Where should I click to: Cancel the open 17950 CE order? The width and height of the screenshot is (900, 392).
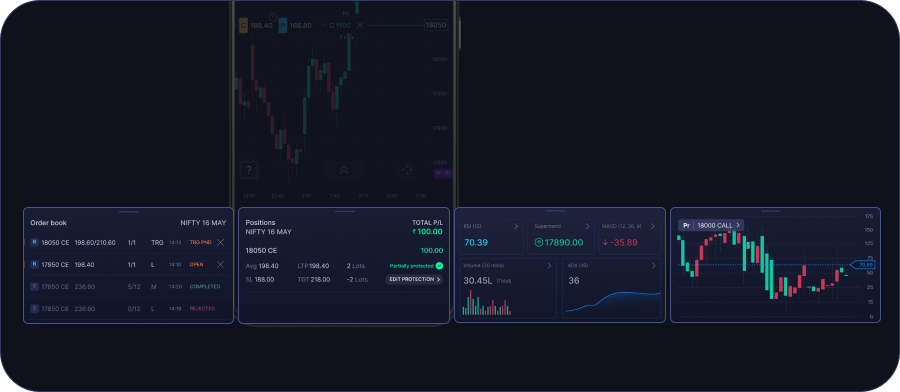pyautogui.click(x=220, y=265)
